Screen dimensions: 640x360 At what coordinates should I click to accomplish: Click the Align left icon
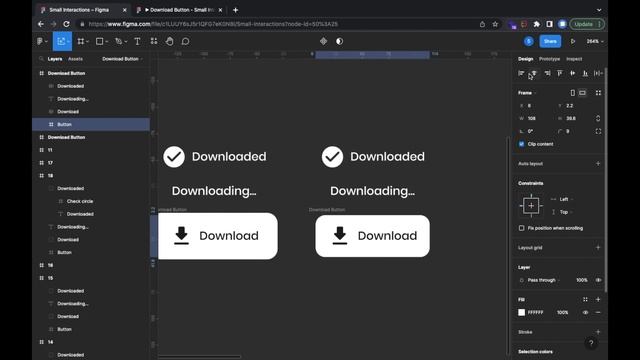(x=521, y=73)
